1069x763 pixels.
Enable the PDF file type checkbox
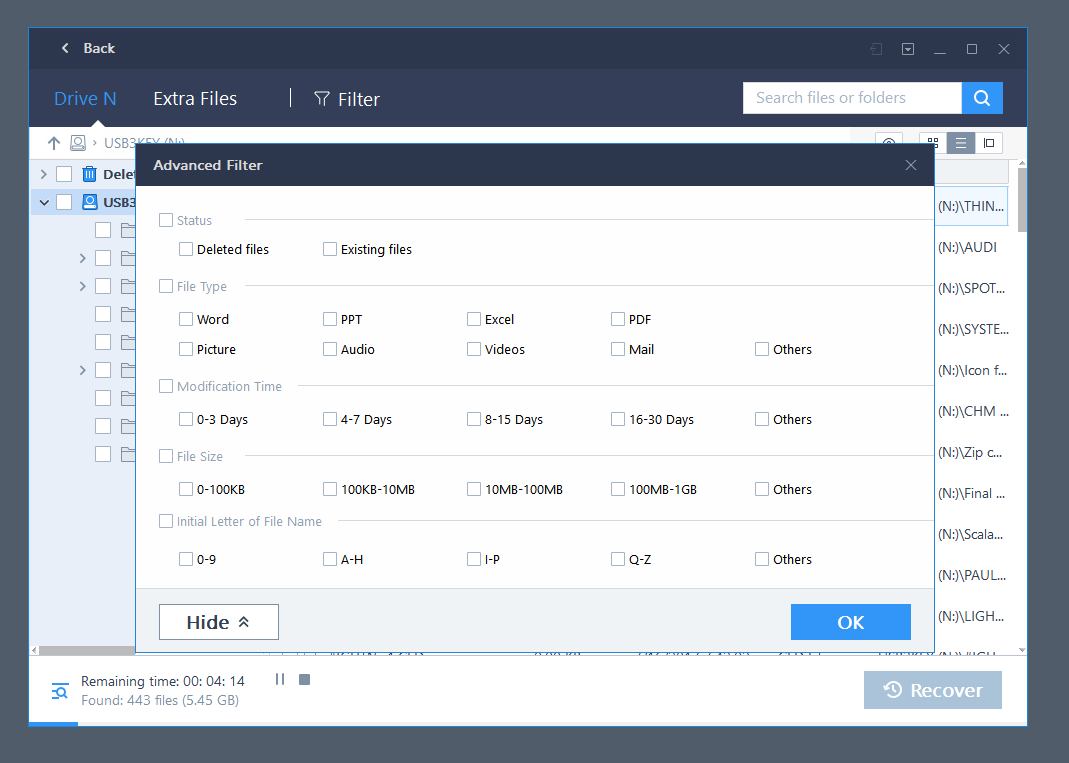click(618, 319)
